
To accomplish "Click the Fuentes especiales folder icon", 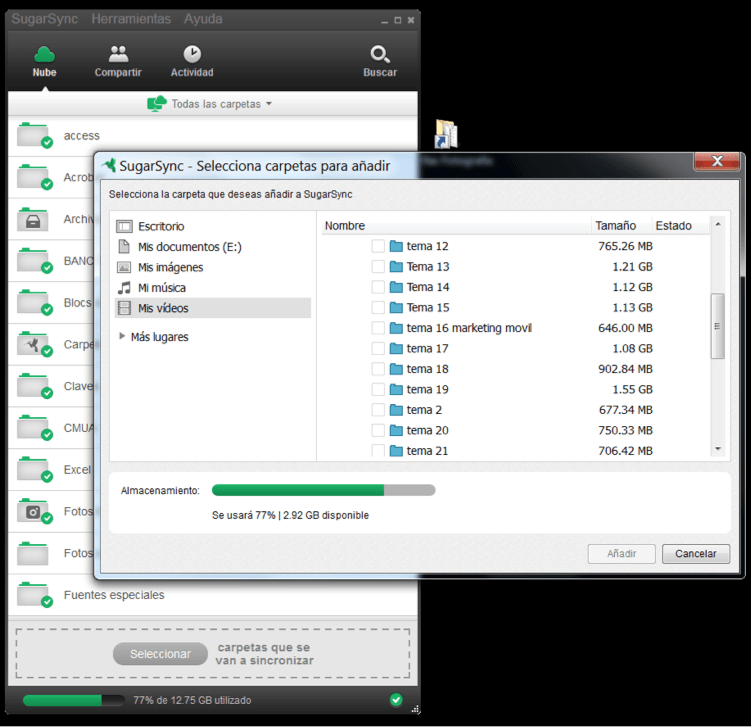I will [34, 595].
